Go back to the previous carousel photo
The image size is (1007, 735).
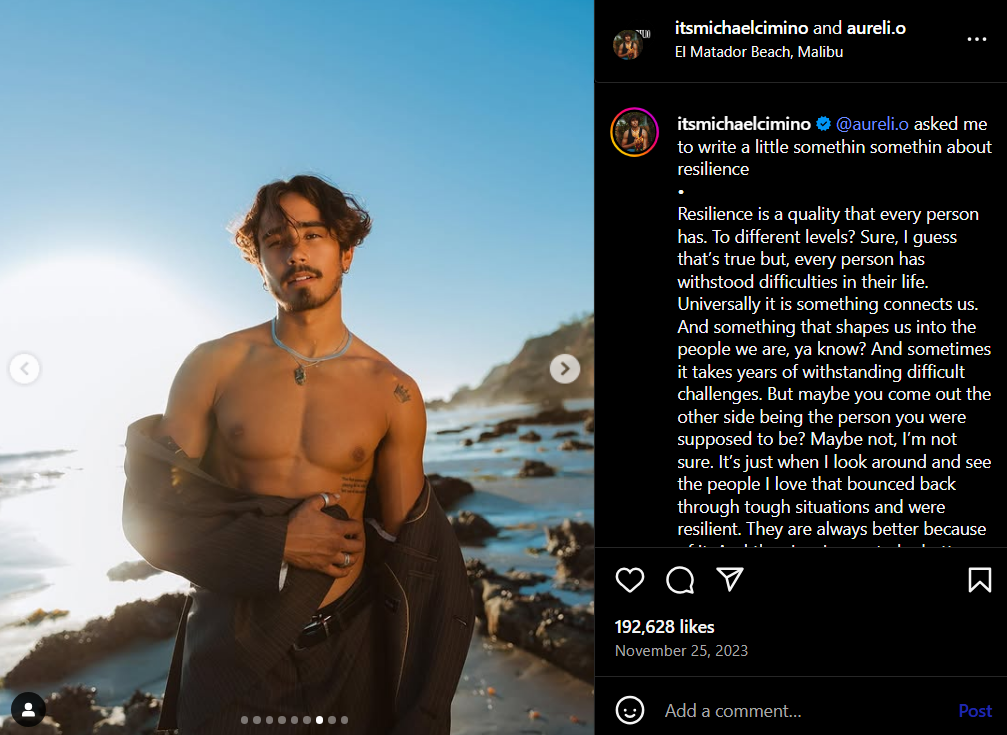pos(24,369)
